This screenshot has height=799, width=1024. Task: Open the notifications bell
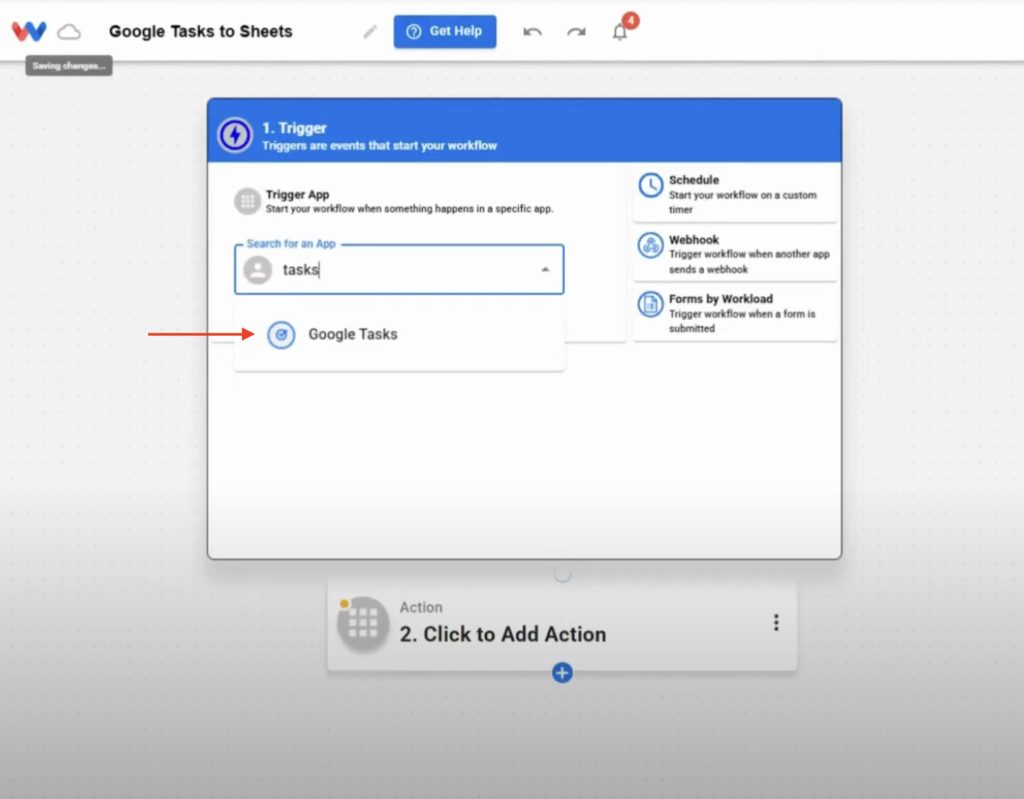tap(620, 31)
